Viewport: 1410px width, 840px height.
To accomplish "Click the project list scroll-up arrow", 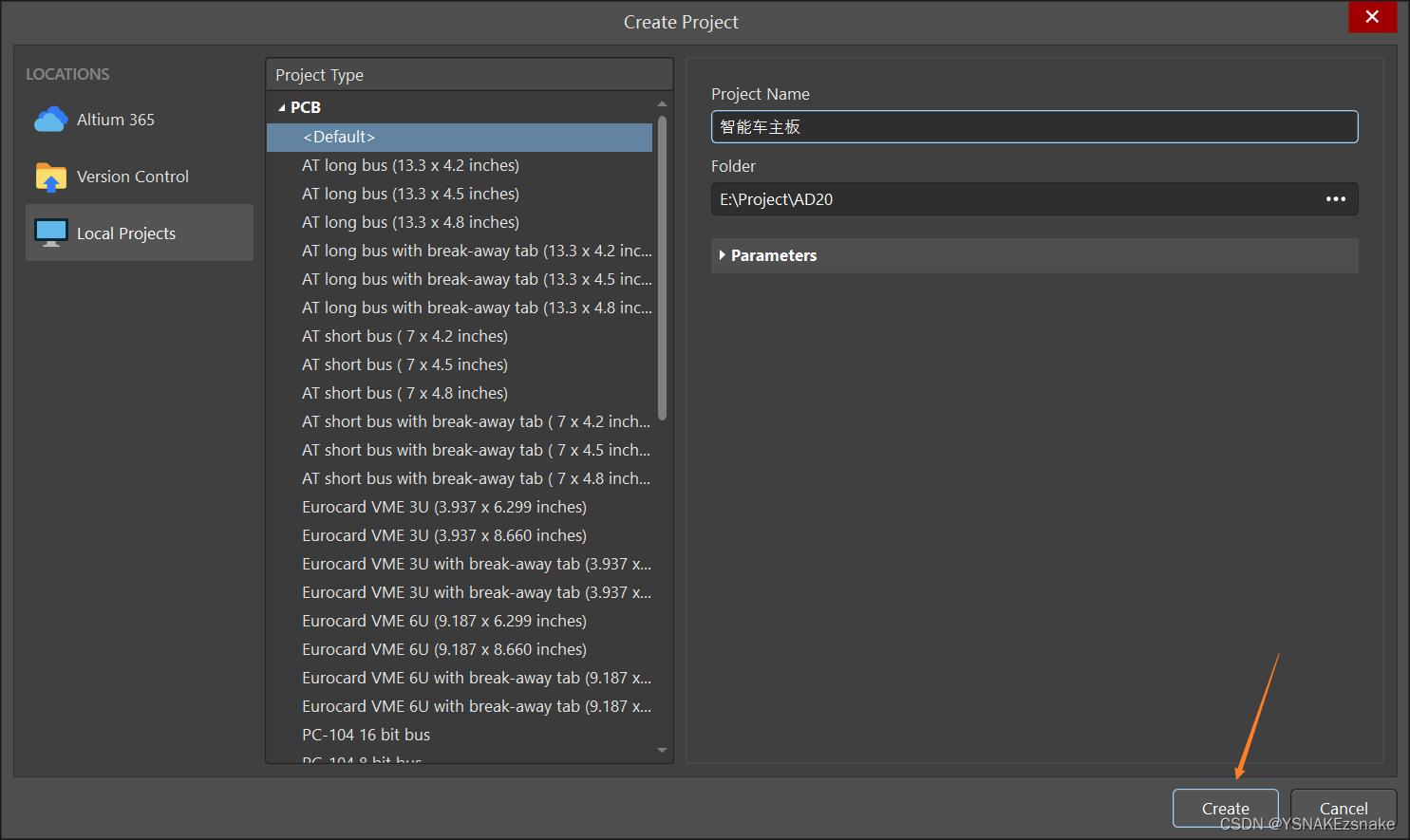I will point(662,103).
